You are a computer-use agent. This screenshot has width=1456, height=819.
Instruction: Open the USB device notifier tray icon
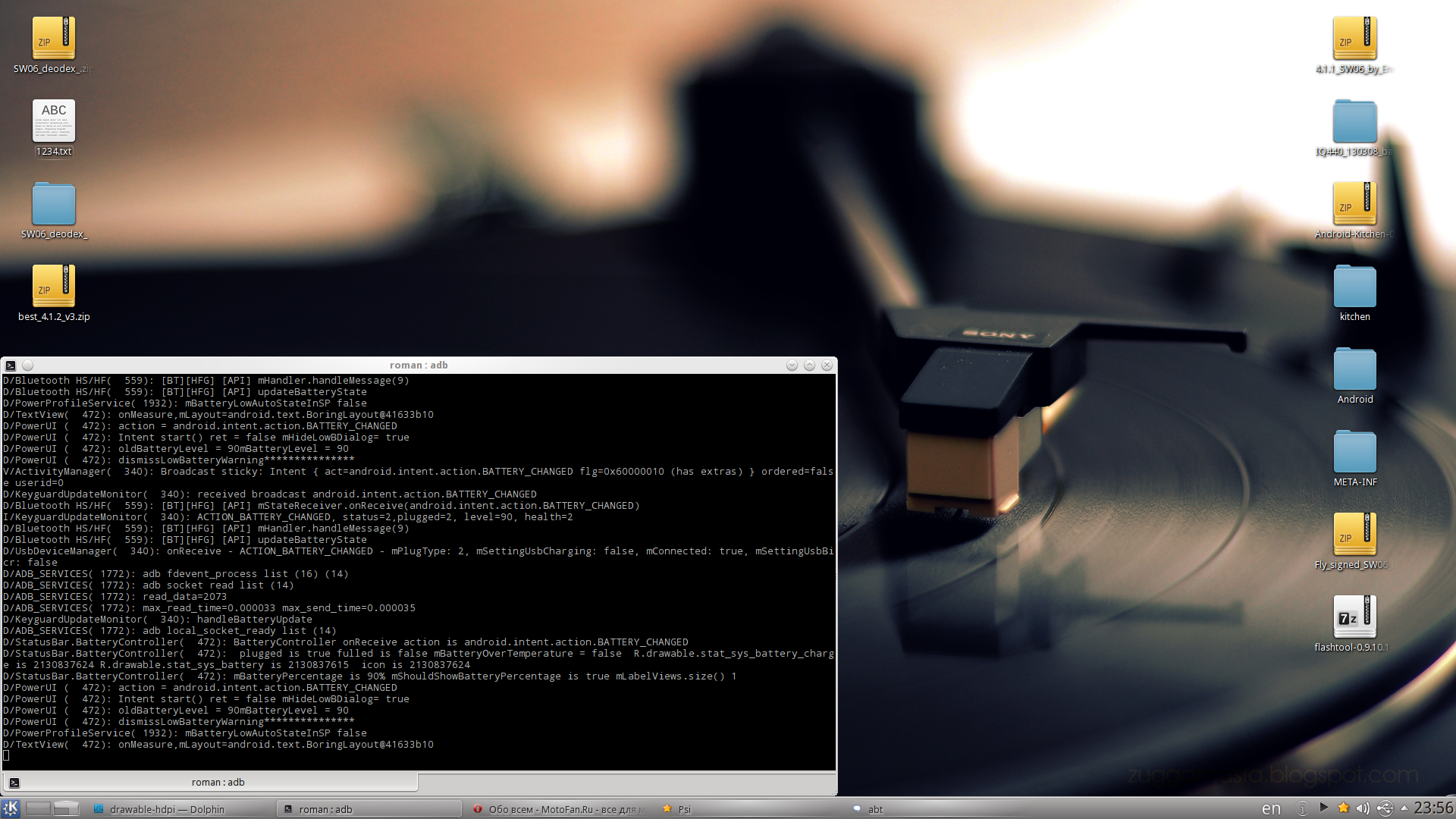(x=1385, y=808)
